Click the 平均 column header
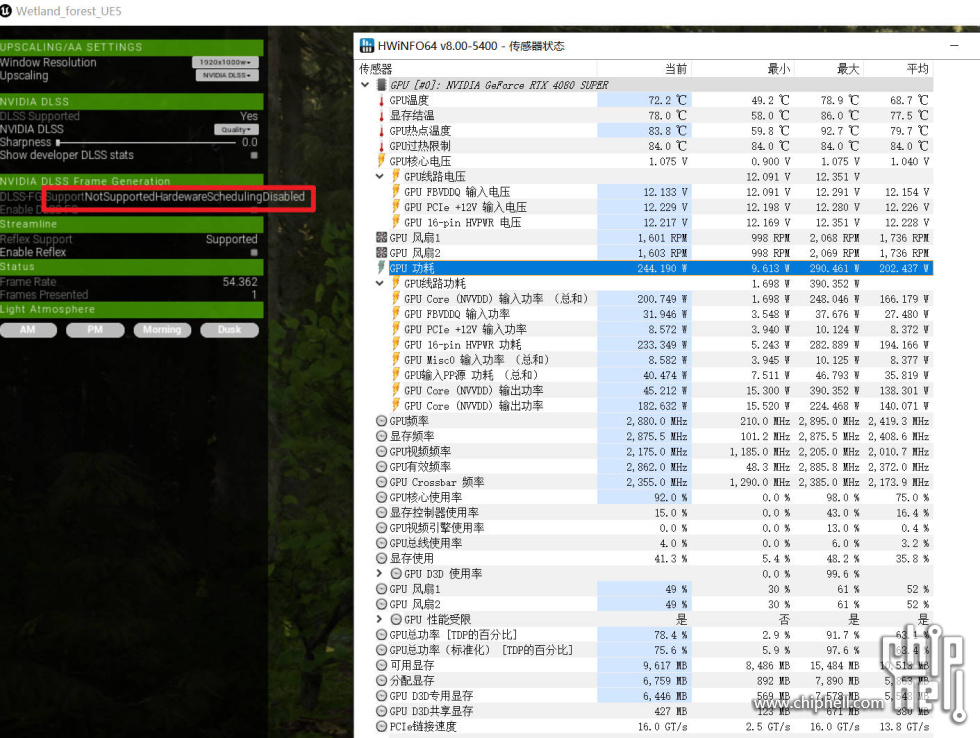Screen dimensions: 980x738 pyautogui.click(x=898, y=69)
